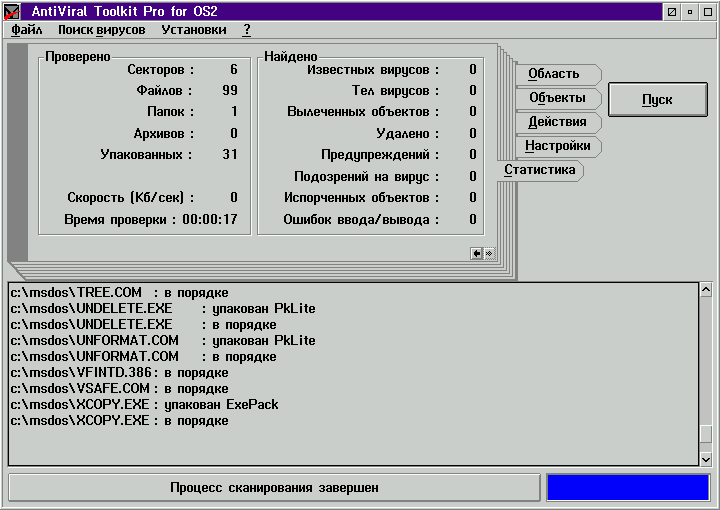Open the AntiViral Toolkit system menu icon

coord(11,11)
